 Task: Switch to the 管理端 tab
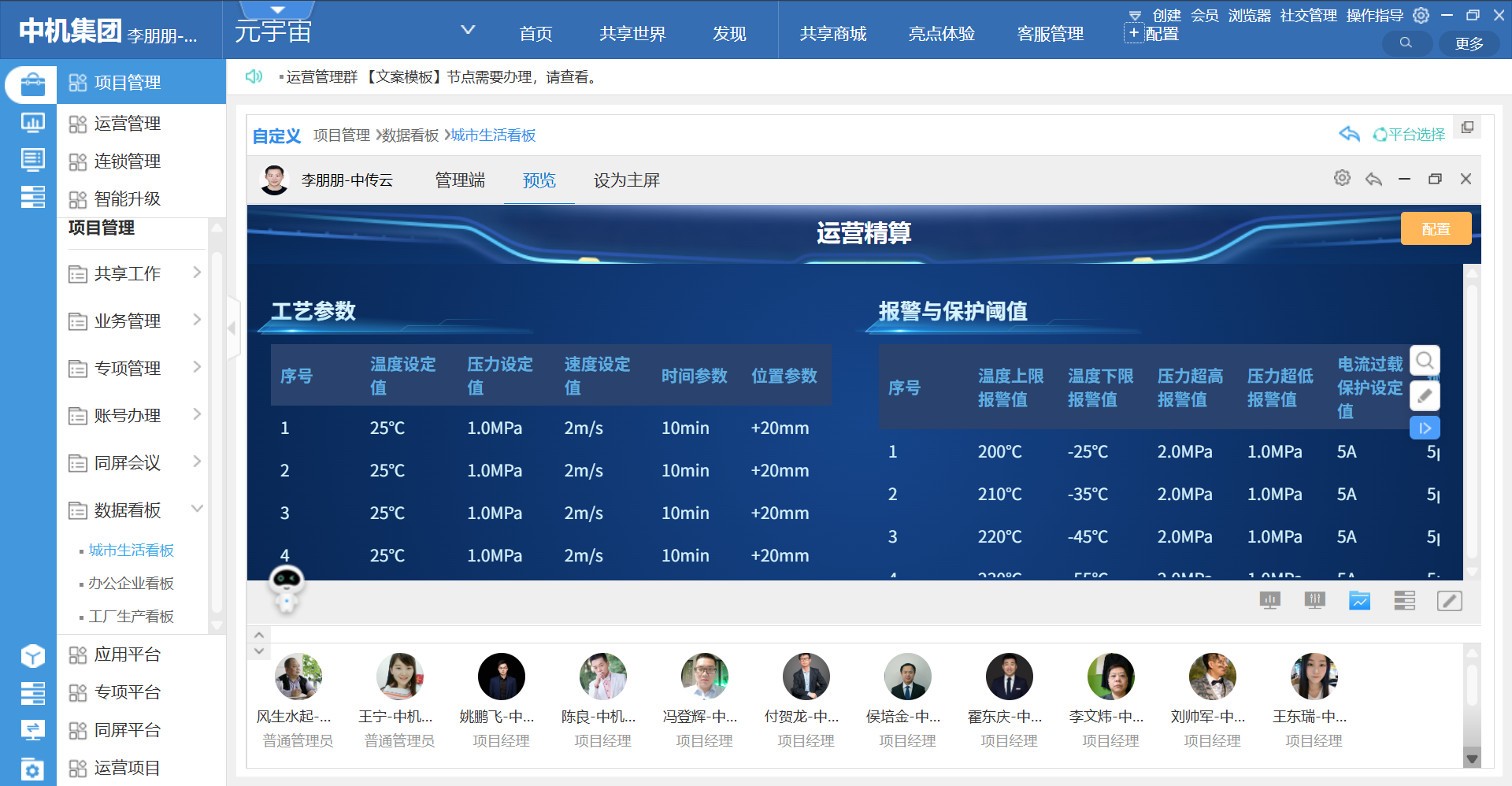[460, 180]
